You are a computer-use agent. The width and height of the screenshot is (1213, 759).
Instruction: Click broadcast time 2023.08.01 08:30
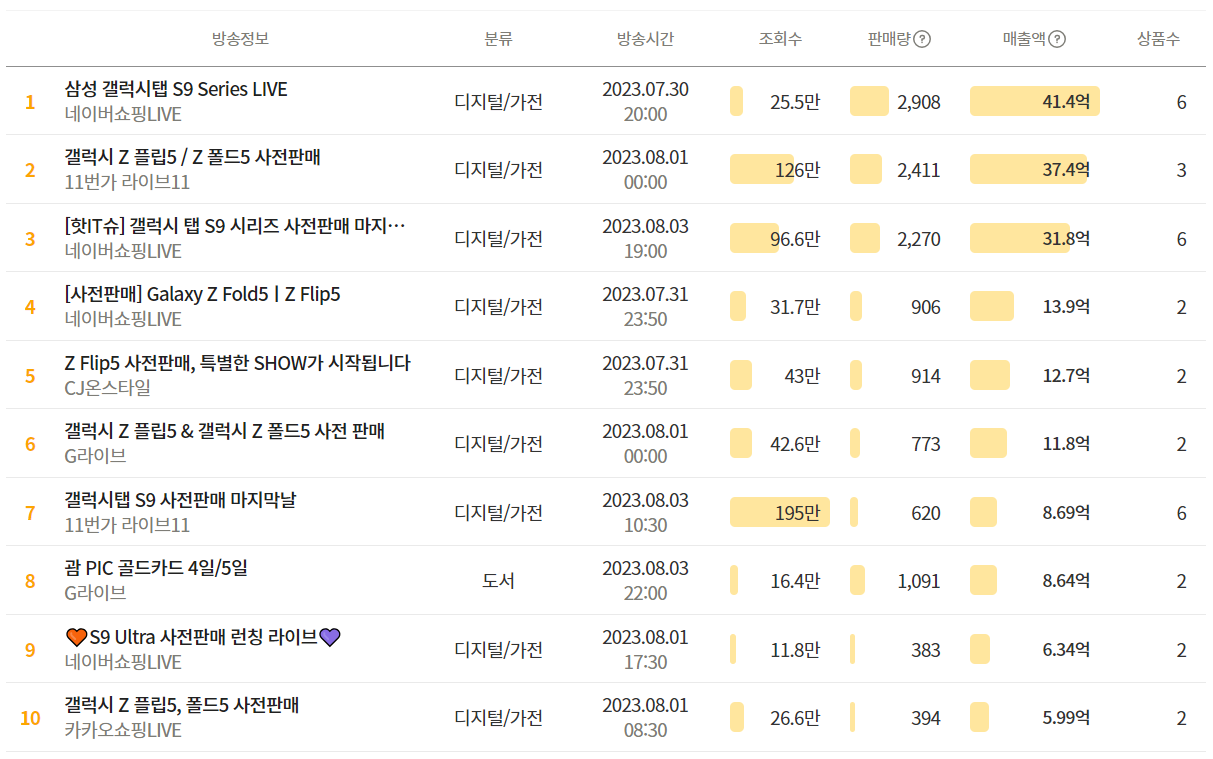pos(645,717)
